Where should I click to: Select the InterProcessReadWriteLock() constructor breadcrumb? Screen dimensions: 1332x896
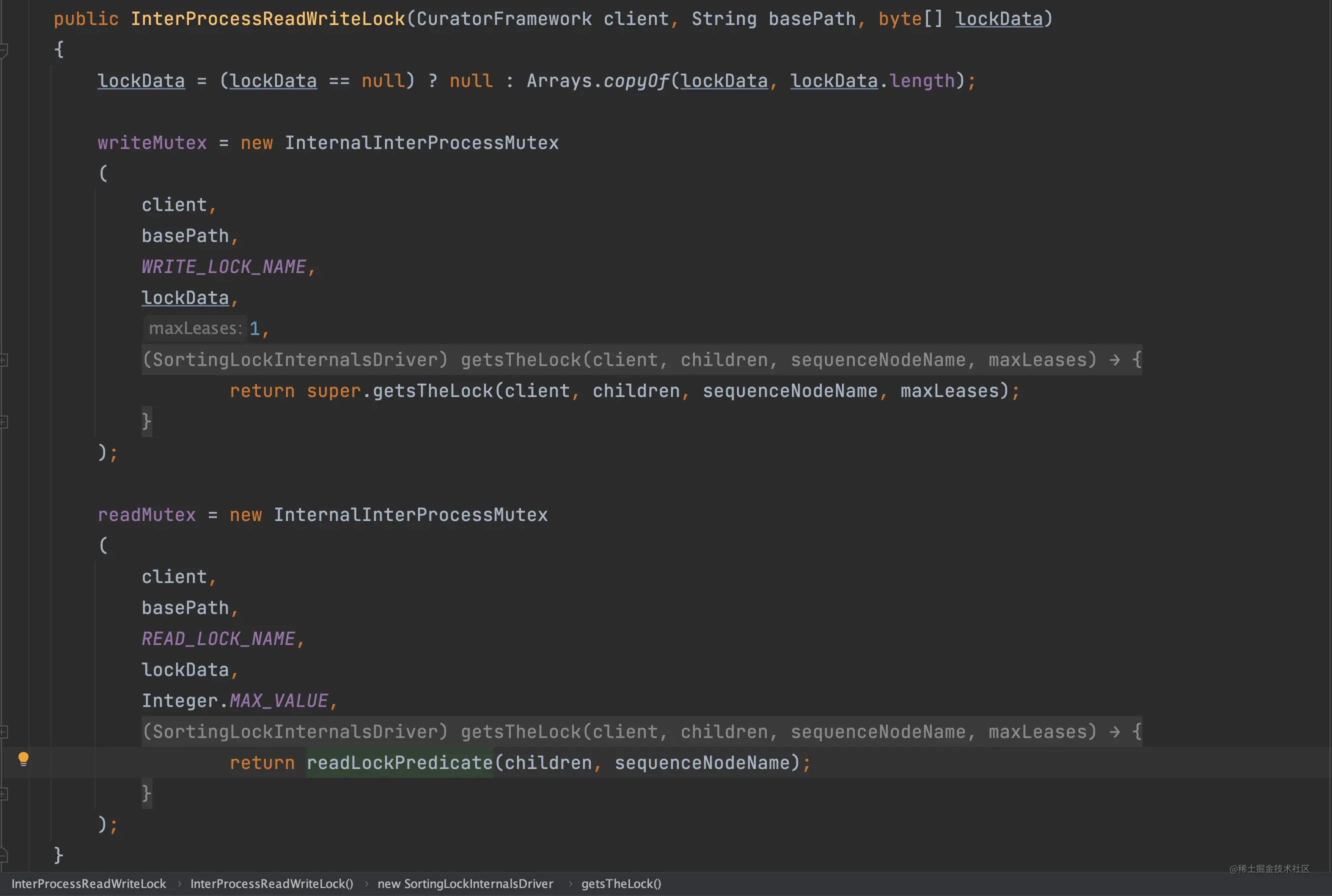(271, 883)
